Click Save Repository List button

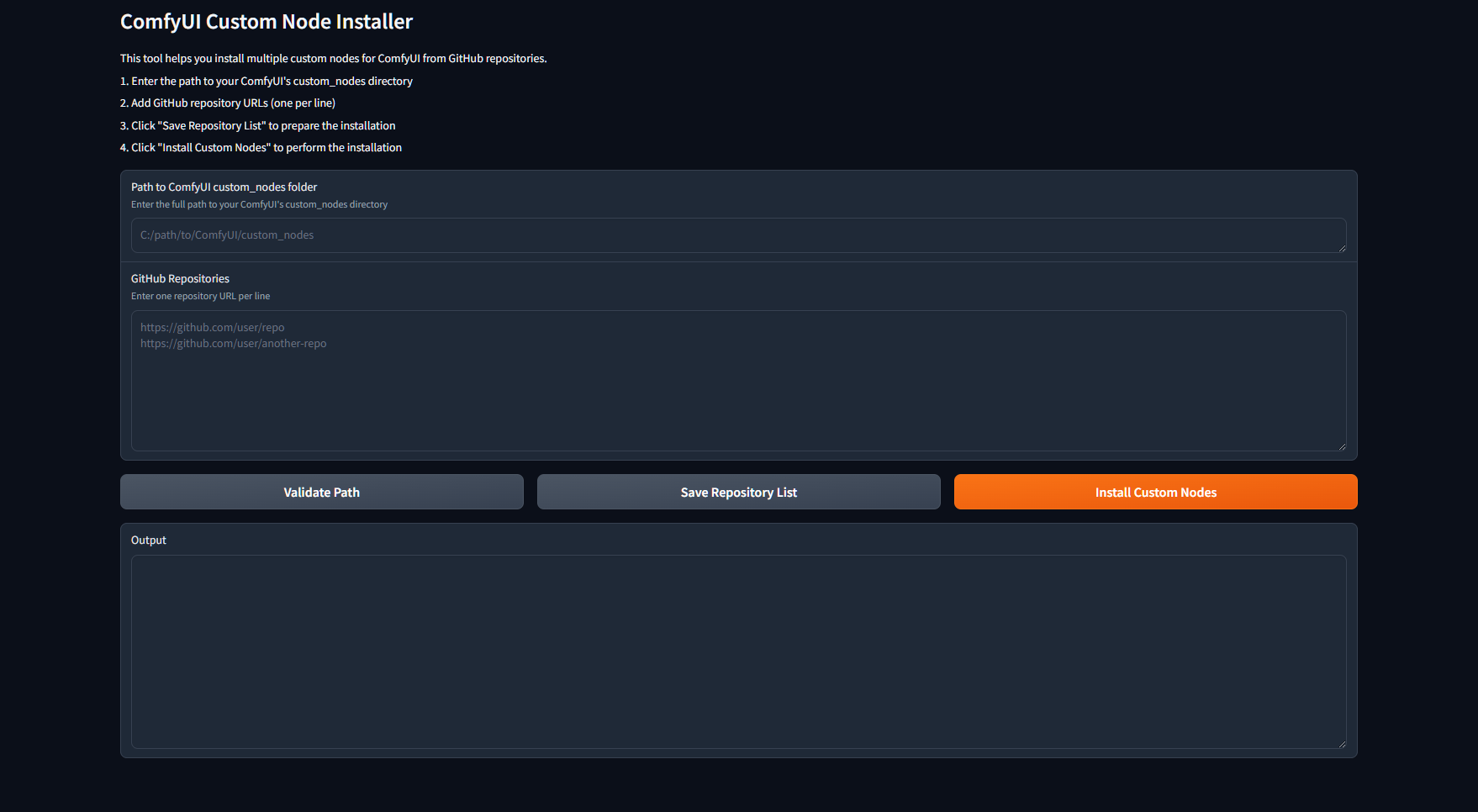[738, 492]
